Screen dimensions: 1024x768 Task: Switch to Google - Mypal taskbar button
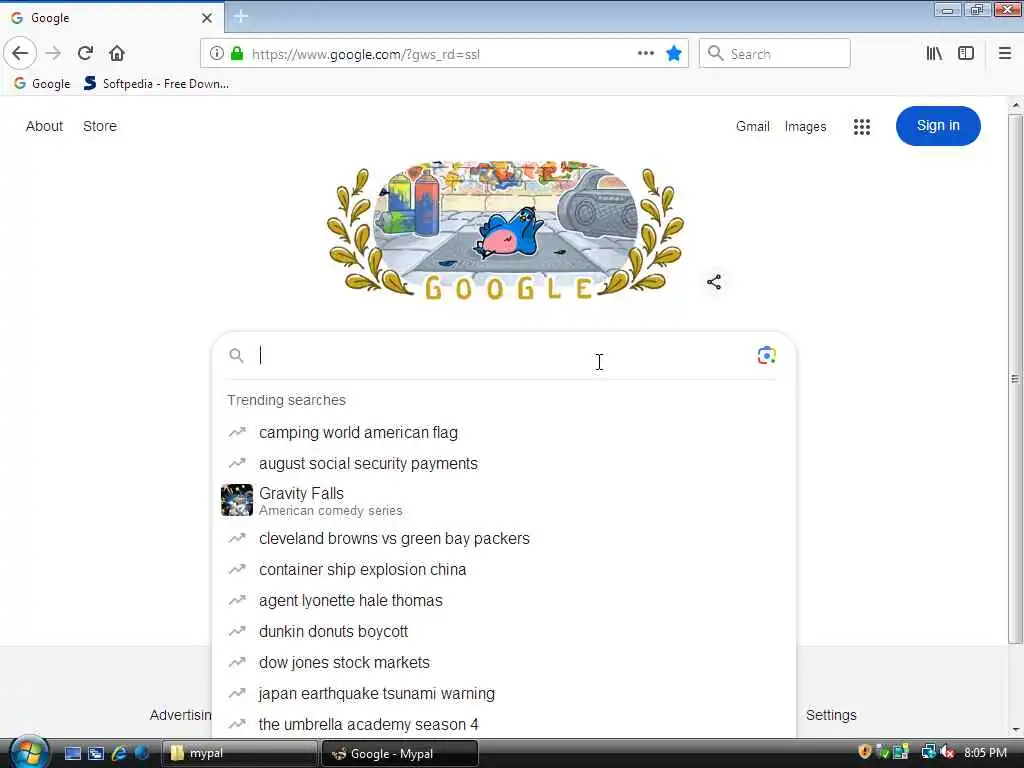tap(400, 754)
